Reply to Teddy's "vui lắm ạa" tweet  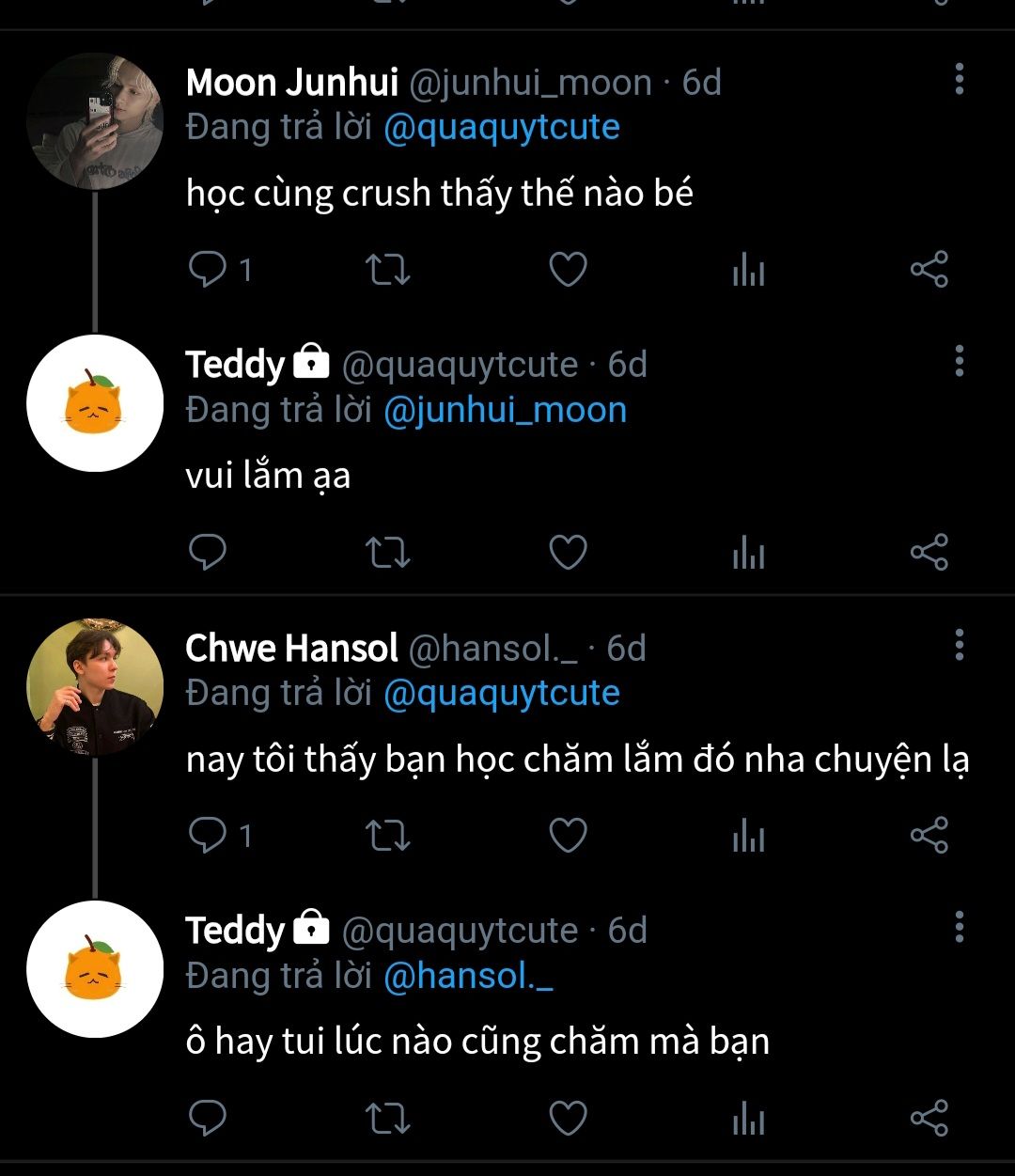click(208, 552)
